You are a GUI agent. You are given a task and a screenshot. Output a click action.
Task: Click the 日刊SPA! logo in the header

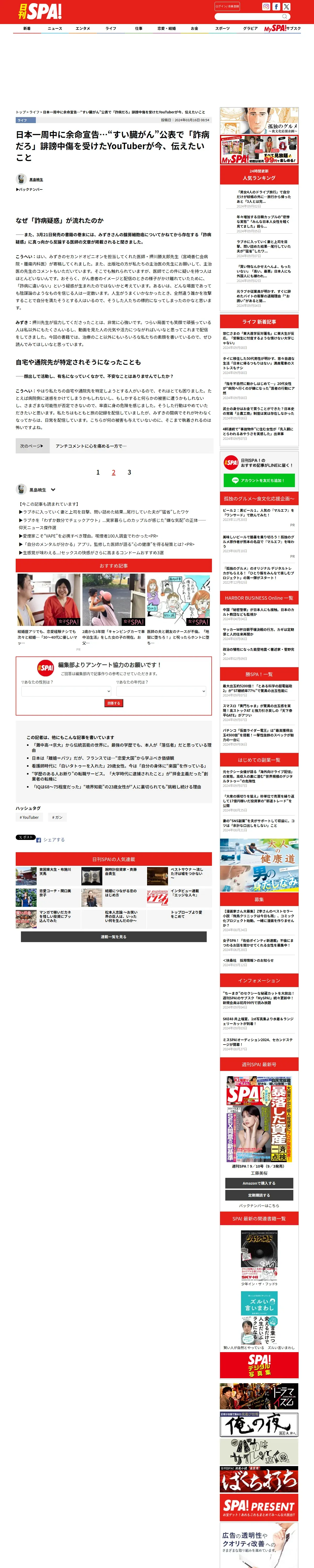tap(40, 11)
